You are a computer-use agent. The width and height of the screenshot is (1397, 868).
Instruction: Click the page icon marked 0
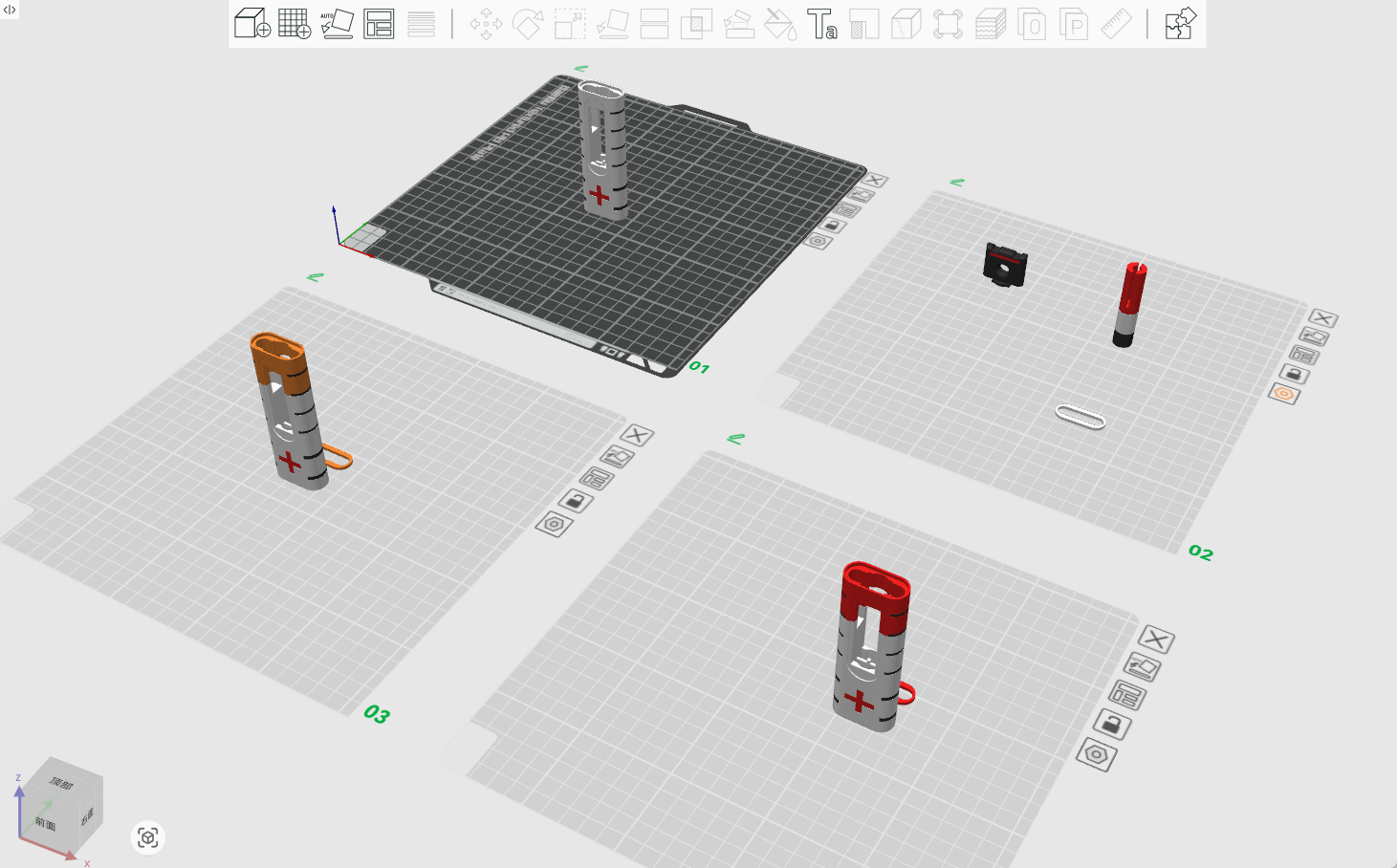click(1032, 23)
